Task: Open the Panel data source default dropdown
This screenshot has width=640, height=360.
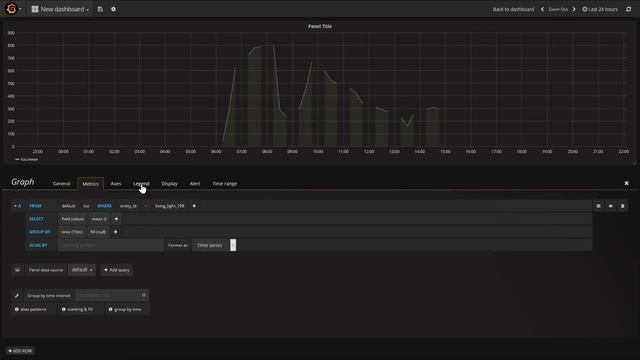Action: 82,270
